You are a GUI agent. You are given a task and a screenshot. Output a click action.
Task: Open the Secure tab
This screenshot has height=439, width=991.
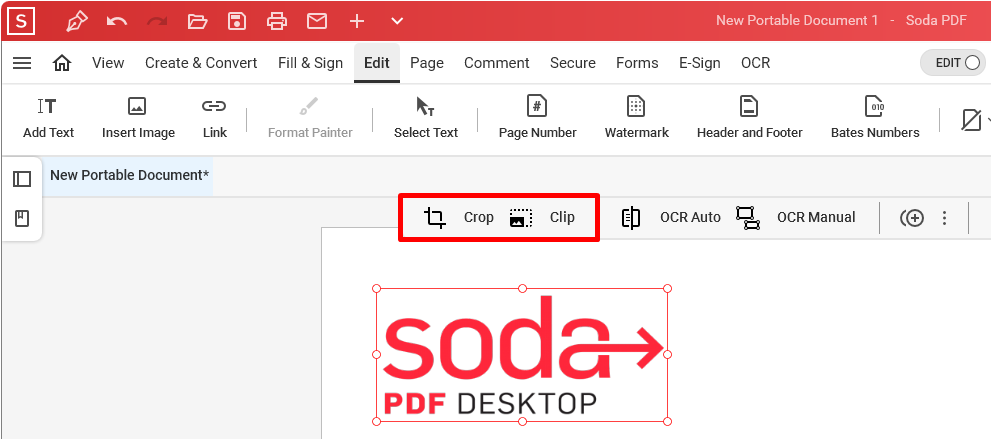[x=573, y=63]
